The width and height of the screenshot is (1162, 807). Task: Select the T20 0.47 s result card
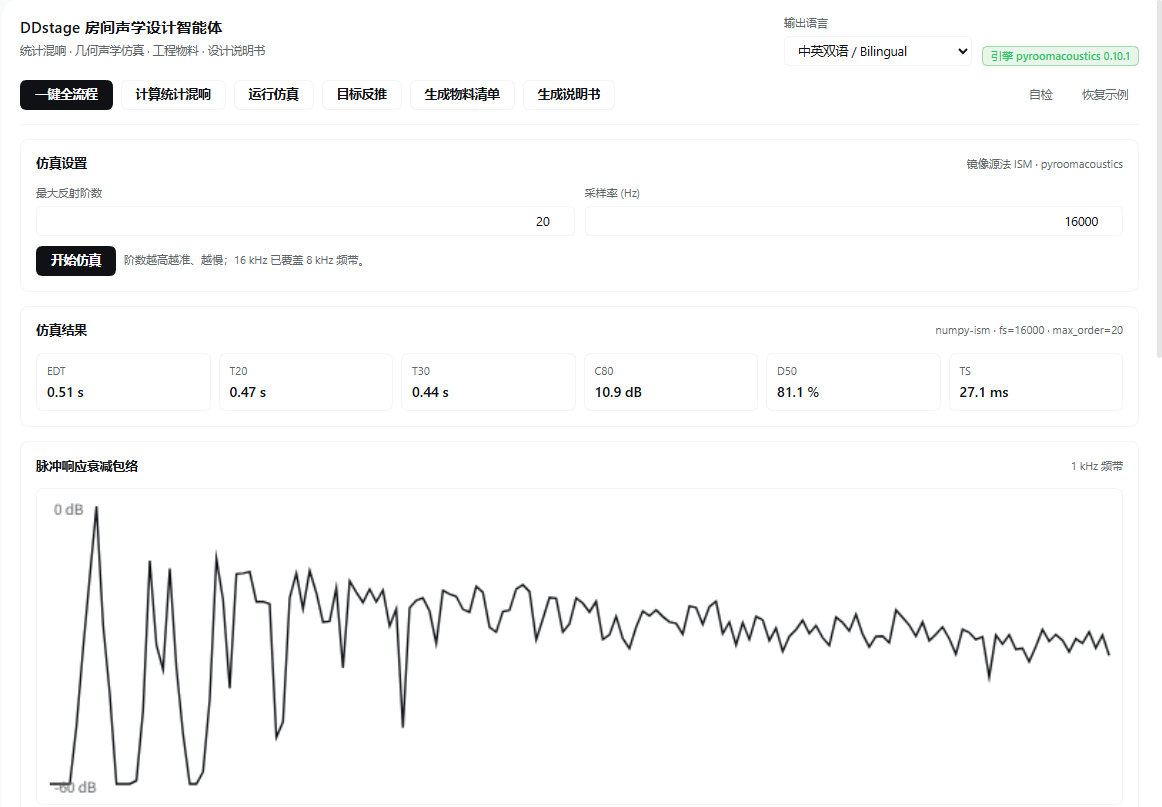(x=305, y=382)
